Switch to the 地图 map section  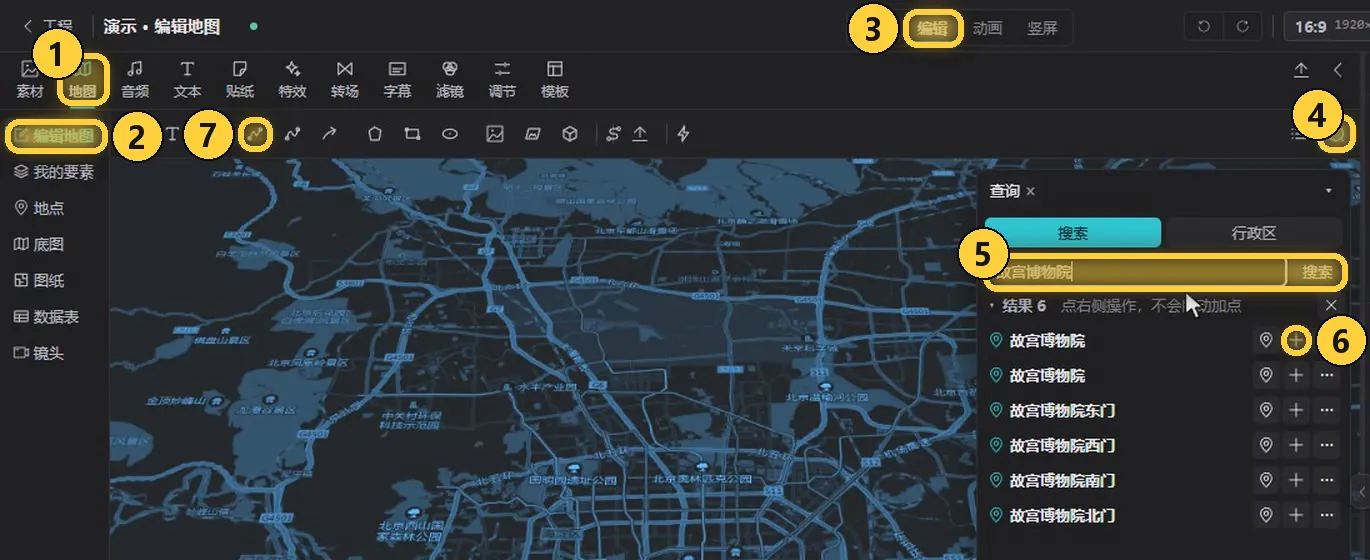pos(82,79)
